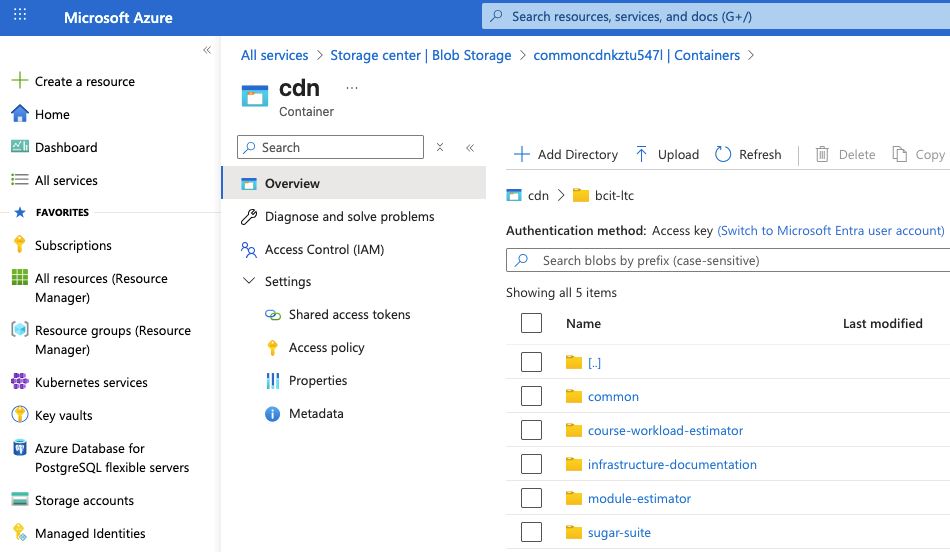950x552 pixels.
Task: Select the Overview menu item
Action: click(x=354, y=183)
